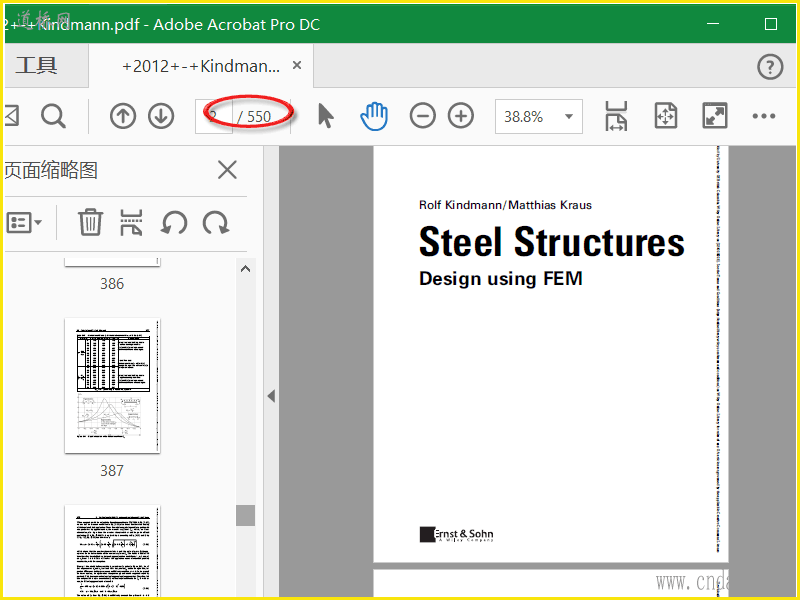
Task: Click the search magnifier icon
Action: 53,116
